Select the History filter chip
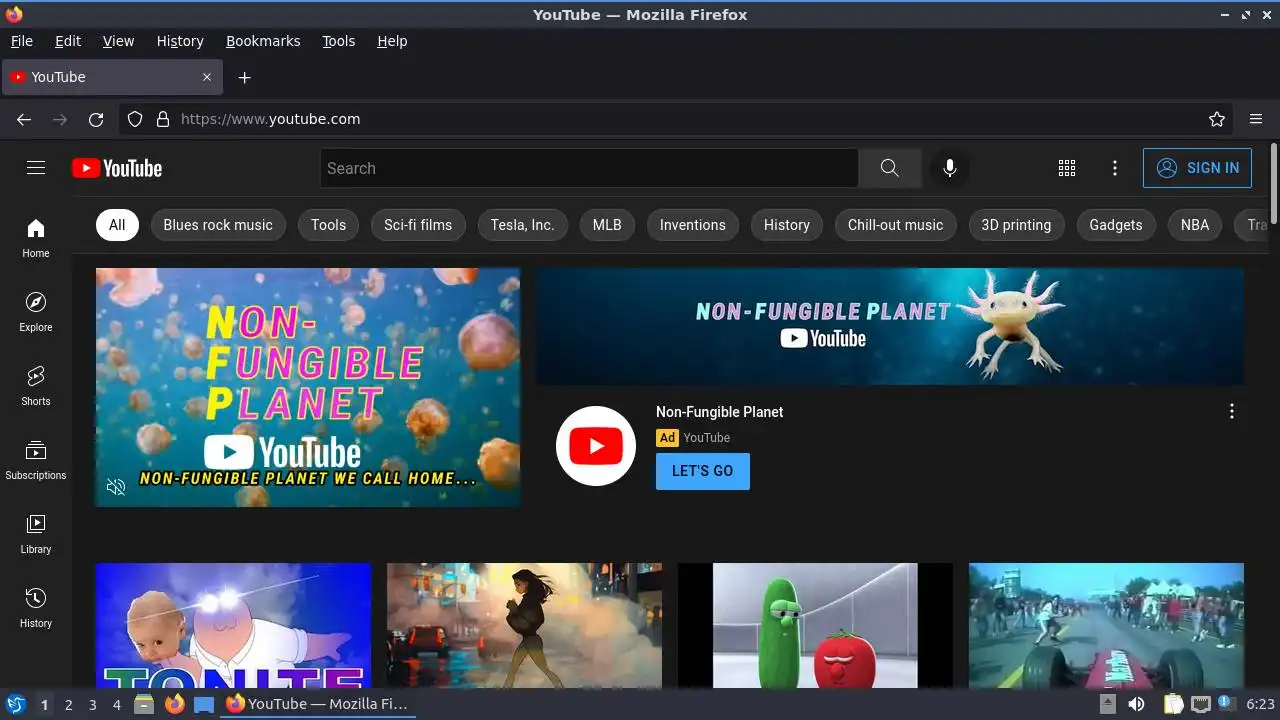The height and width of the screenshot is (720, 1280). (x=787, y=225)
